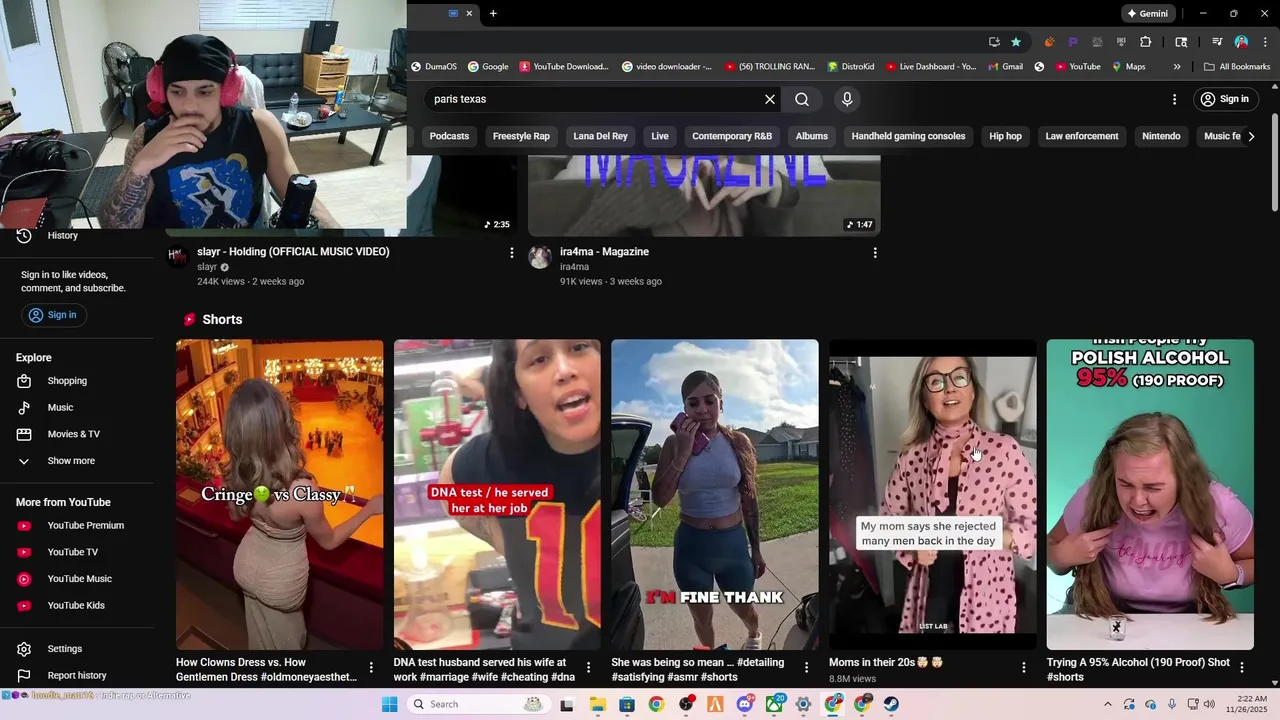Open options for How Clowns Dress short
Image resolution: width=1280 pixels, height=720 pixels.
[x=371, y=667]
